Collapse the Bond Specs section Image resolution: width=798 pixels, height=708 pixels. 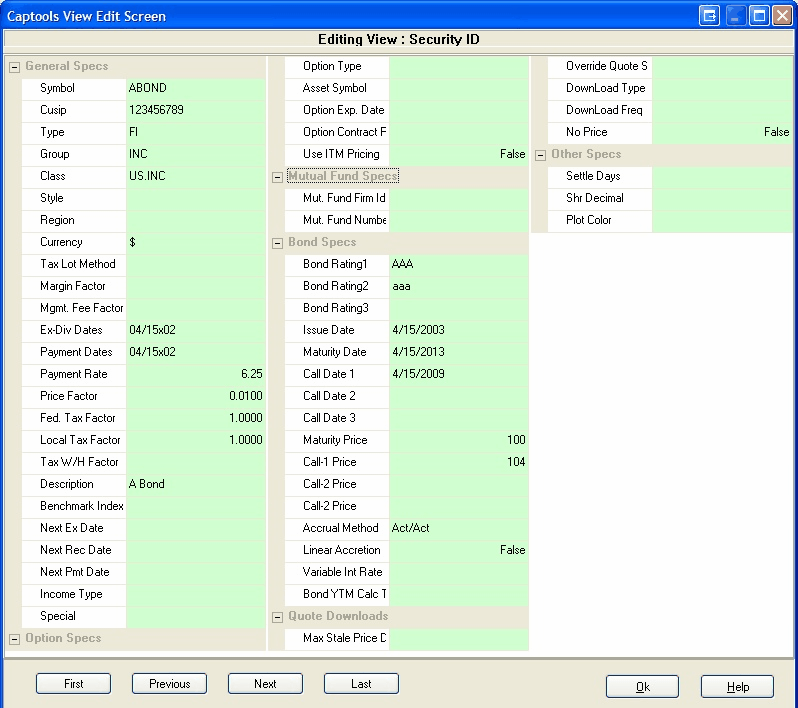click(x=278, y=243)
